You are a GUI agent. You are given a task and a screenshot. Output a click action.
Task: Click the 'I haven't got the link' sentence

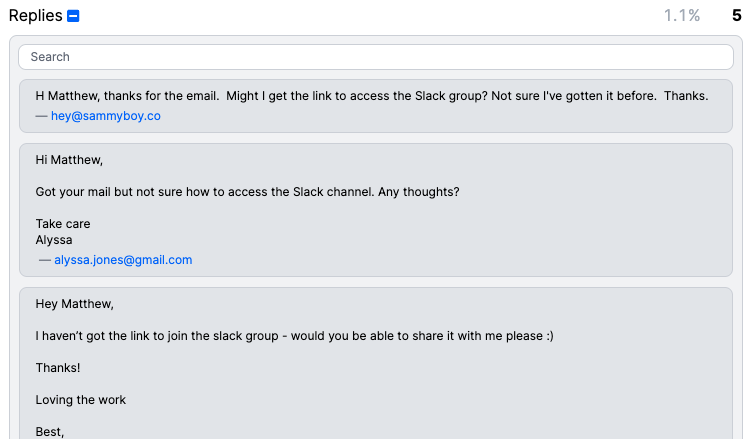click(x=295, y=336)
